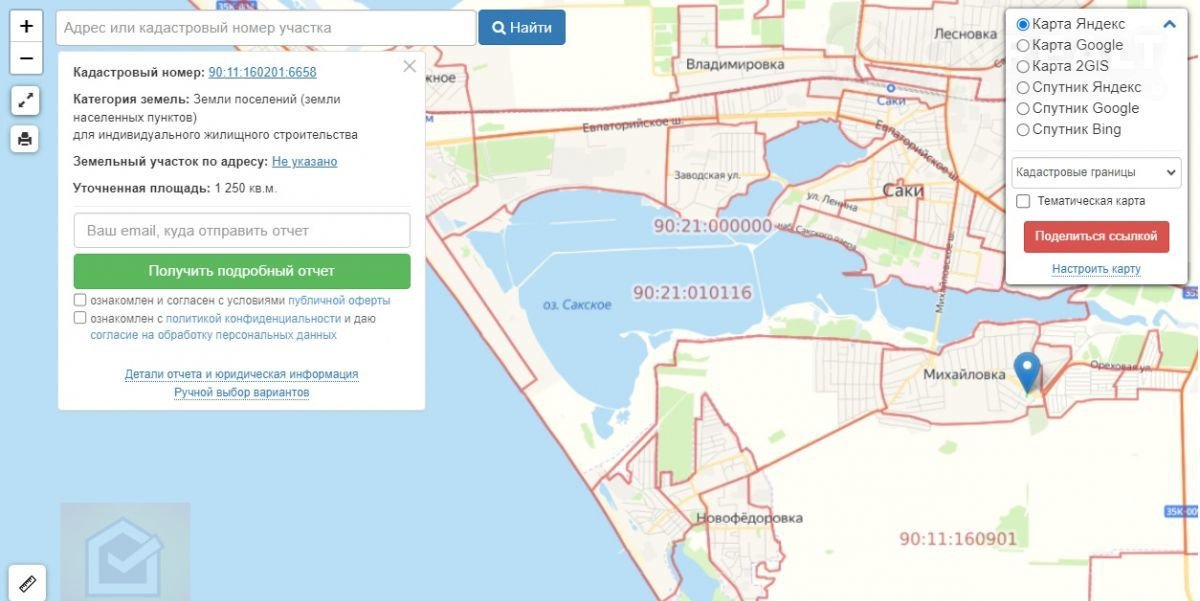Toggle fullscreen map with expand arrows icon
Screen dimensions: 1200x601
click(26, 101)
